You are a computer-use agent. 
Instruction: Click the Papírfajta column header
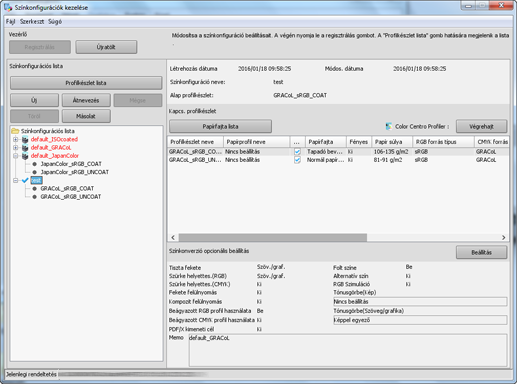click(326, 142)
